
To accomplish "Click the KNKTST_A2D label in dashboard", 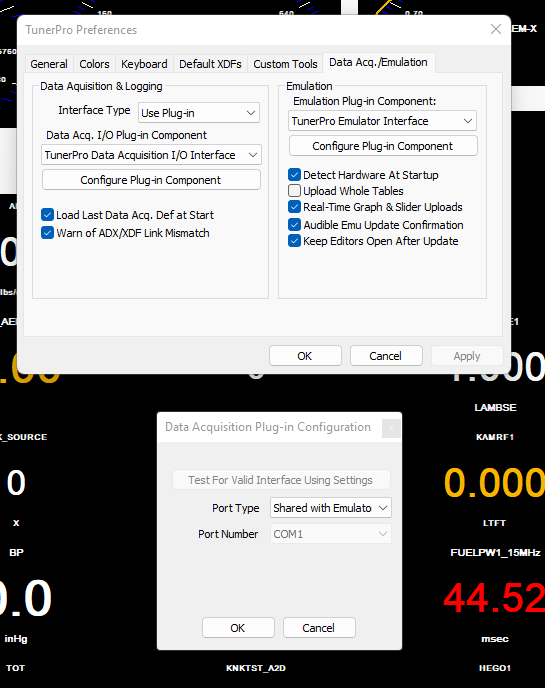I will pyautogui.click(x=256, y=668).
